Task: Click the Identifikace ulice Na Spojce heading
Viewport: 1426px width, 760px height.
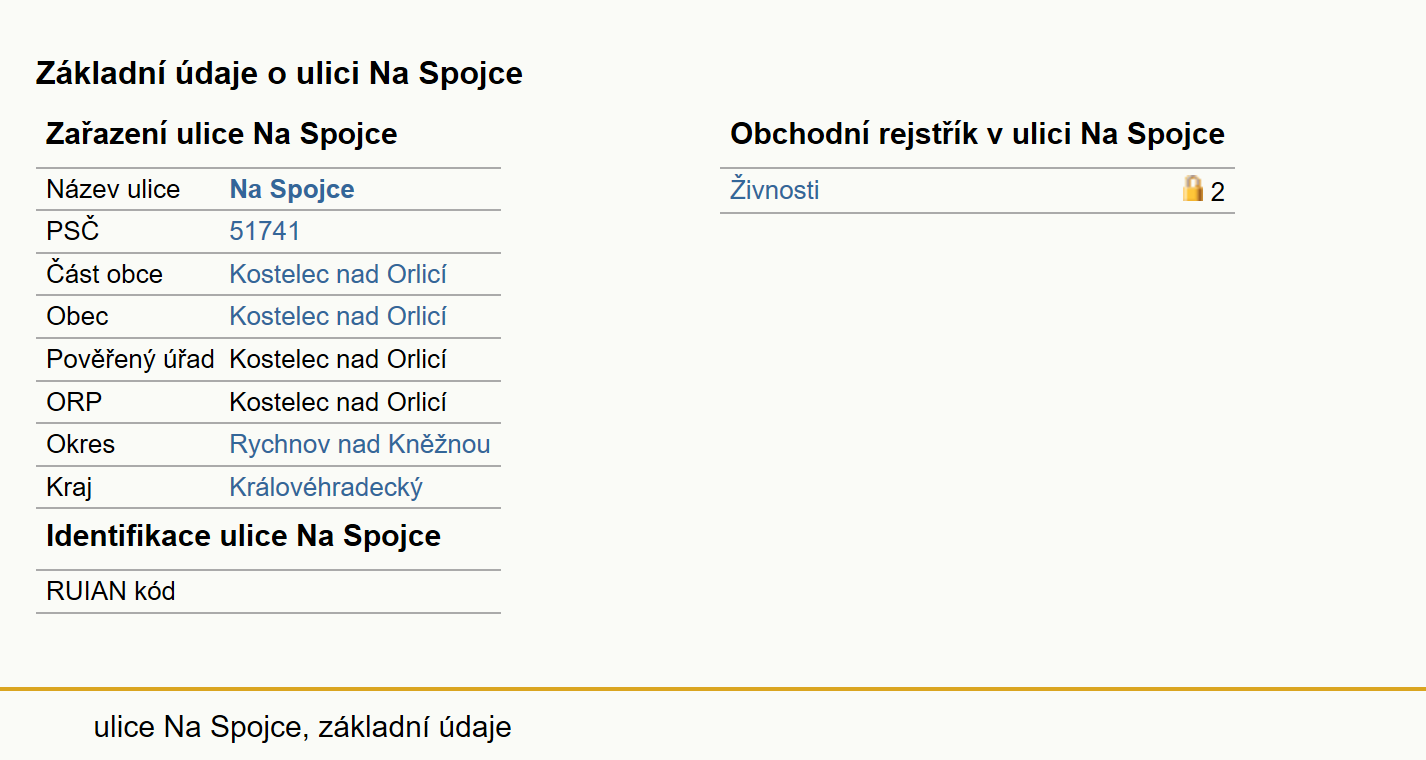Action: point(243,536)
